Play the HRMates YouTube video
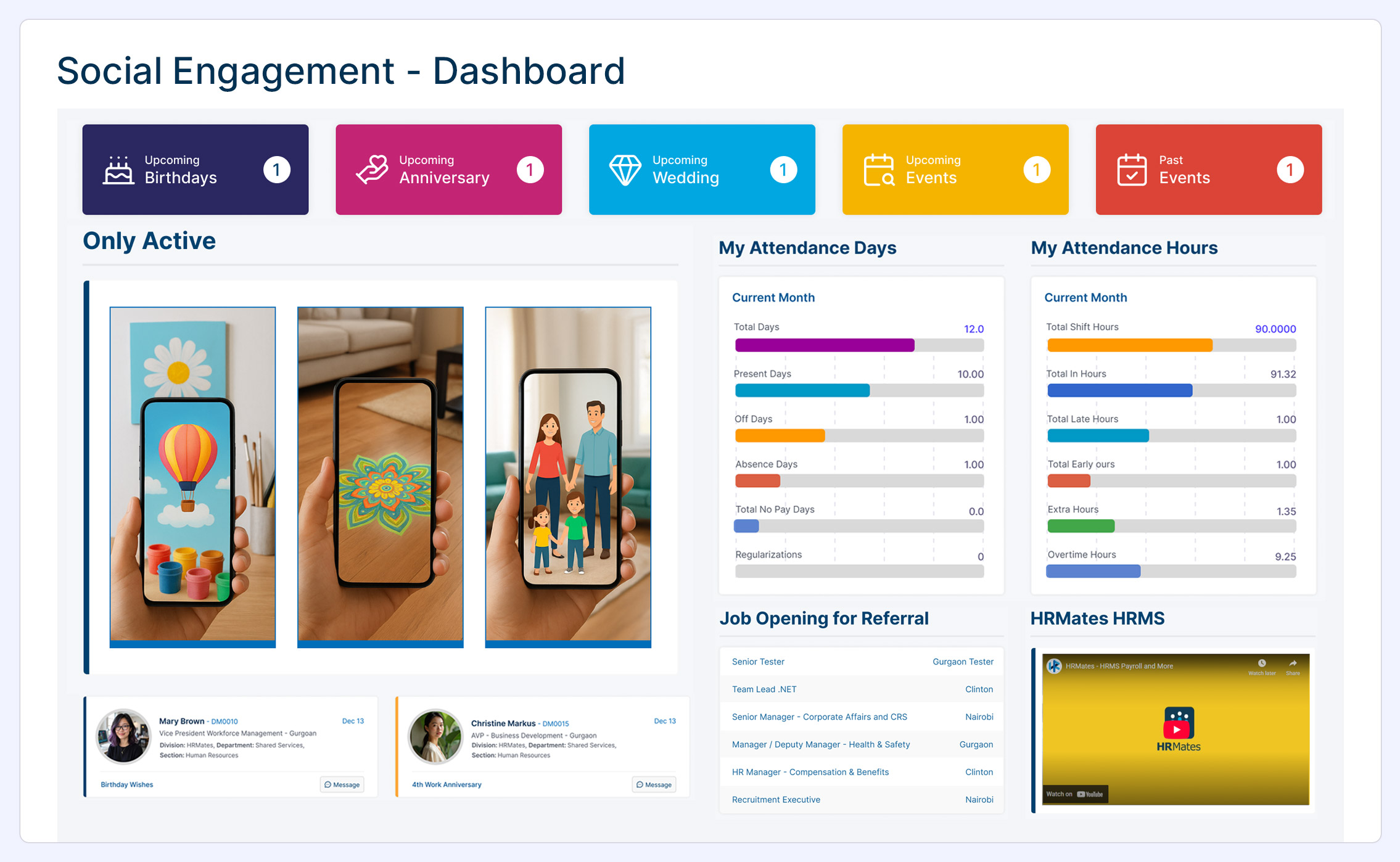The width and height of the screenshot is (1400, 862). (1177, 730)
